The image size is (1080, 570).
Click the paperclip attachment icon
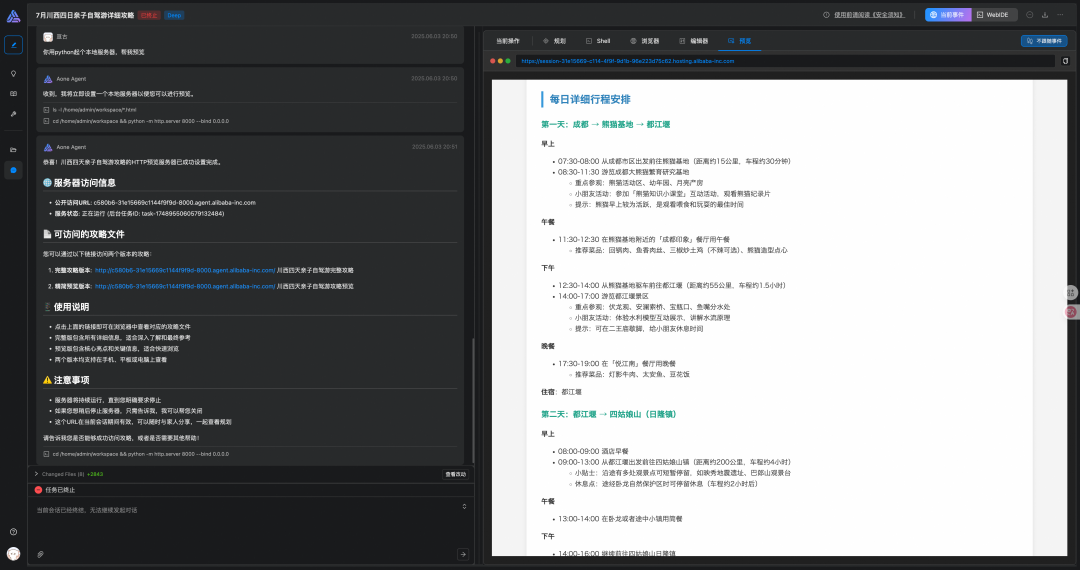click(x=41, y=554)
